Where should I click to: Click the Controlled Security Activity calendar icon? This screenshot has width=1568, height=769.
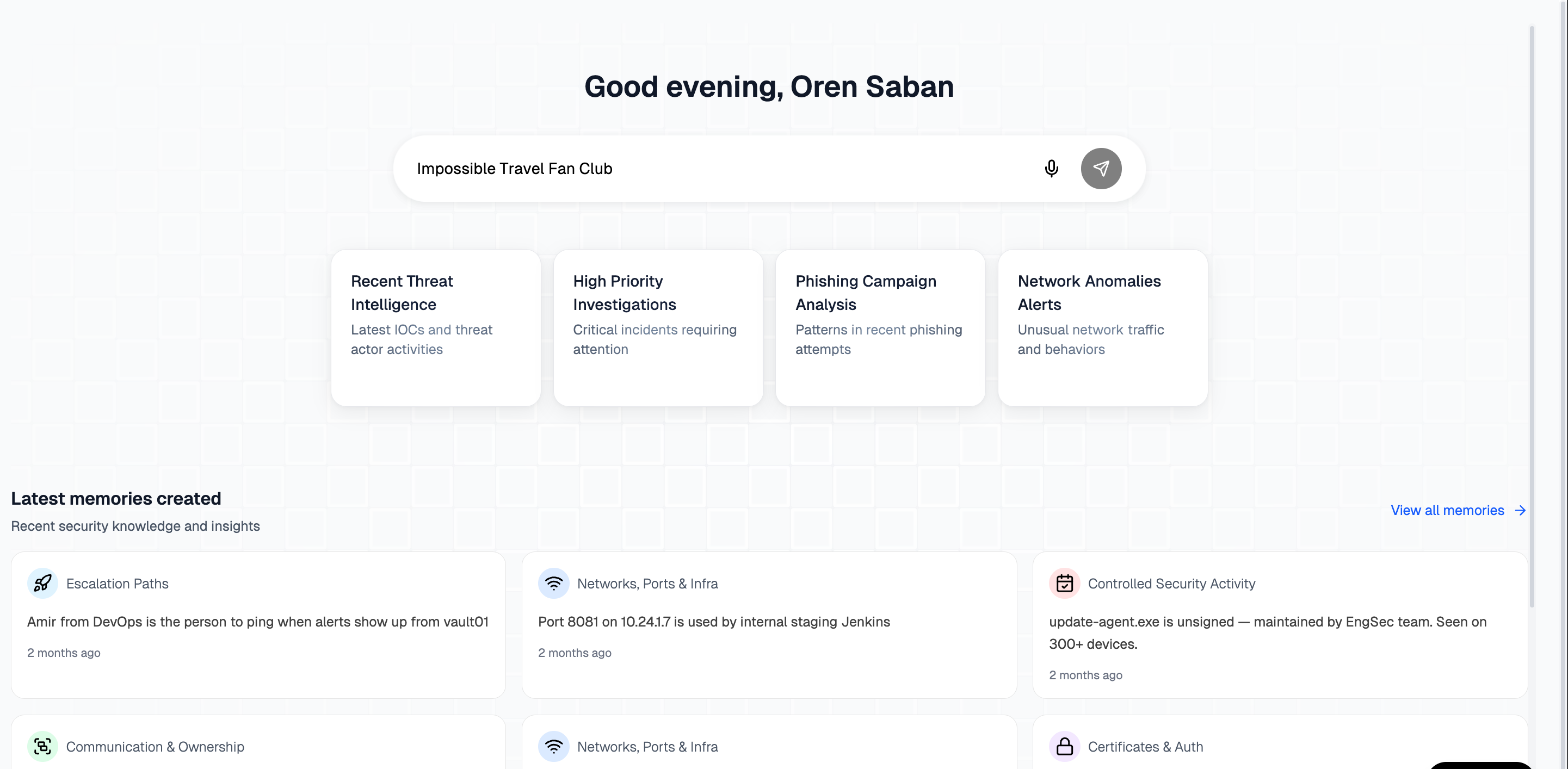(x=1064, y=584)
